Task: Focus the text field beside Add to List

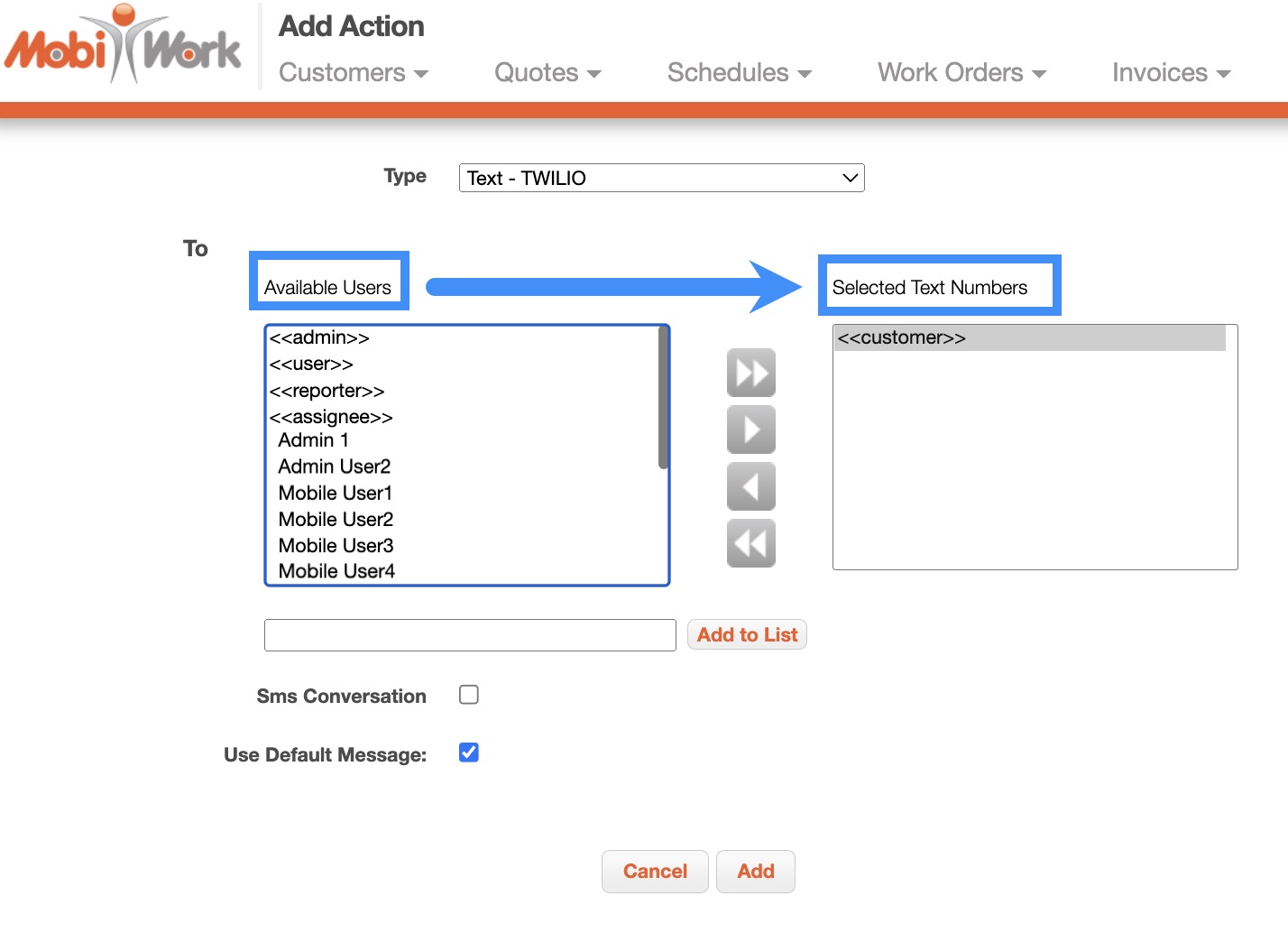Action: [x=469, y=635]
